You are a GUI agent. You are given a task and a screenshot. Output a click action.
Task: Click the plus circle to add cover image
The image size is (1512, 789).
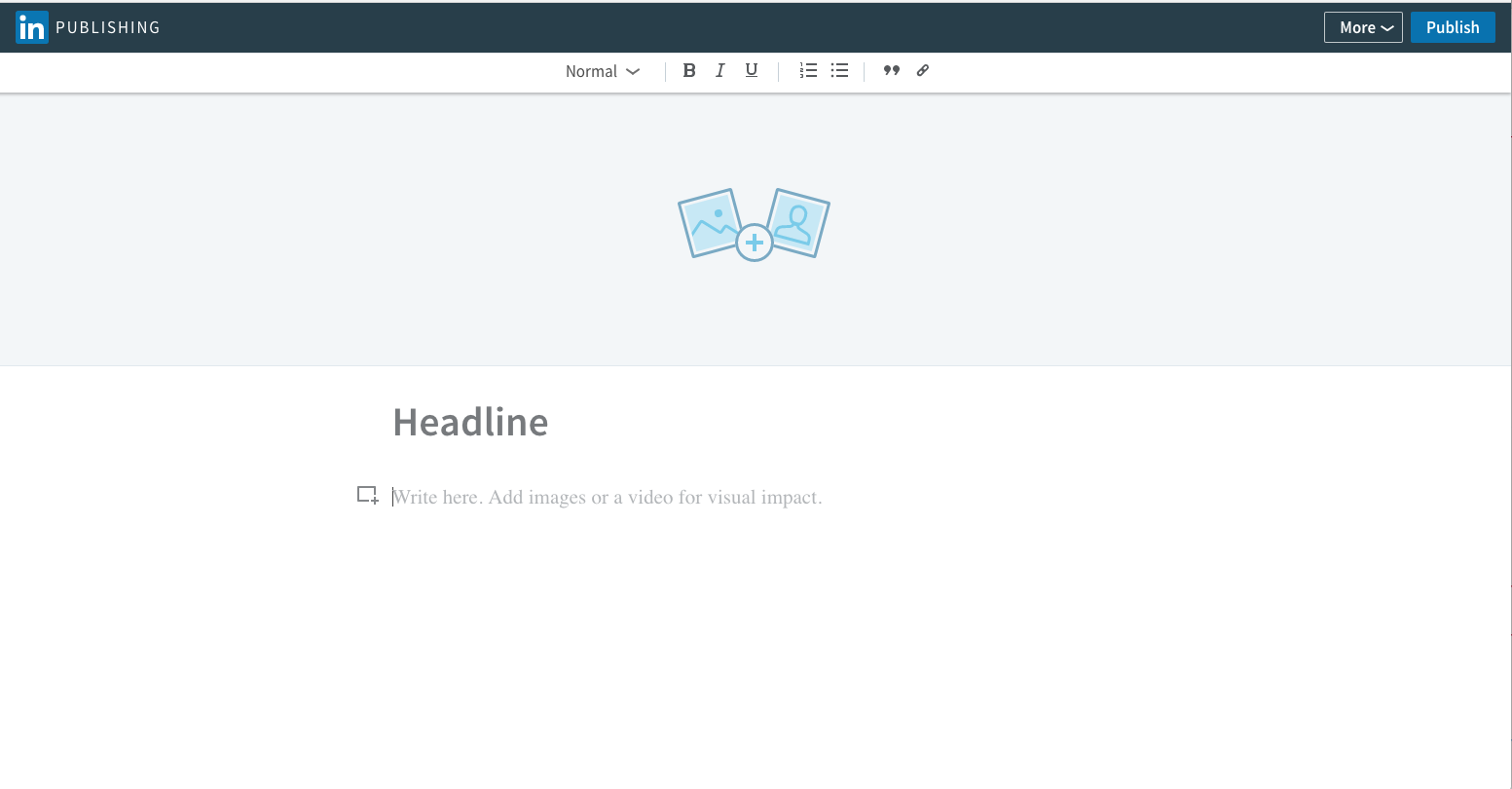[x=754, y=243]
